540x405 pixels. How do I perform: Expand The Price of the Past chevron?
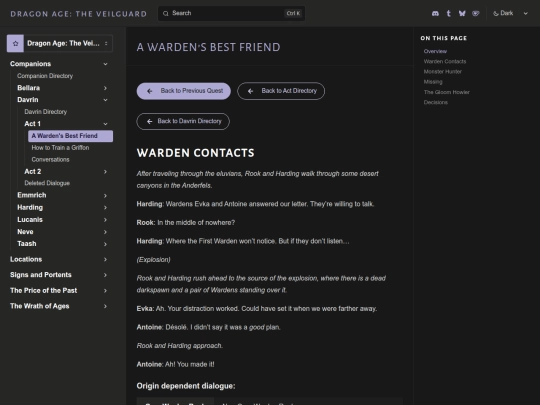tap(105, 291)
